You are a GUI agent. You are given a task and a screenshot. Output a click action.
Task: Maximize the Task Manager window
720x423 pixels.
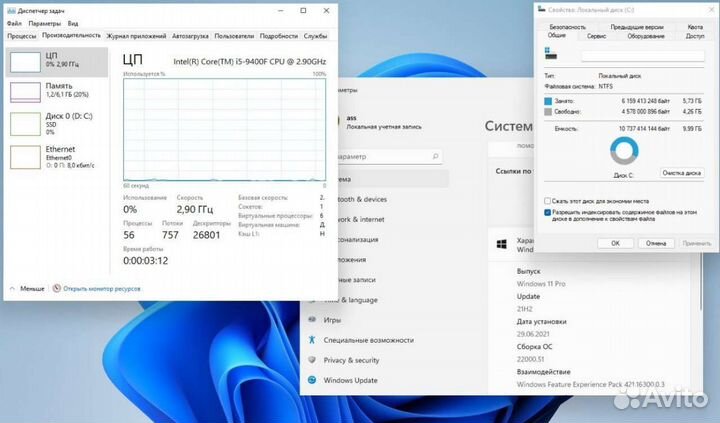pos(303,11)
